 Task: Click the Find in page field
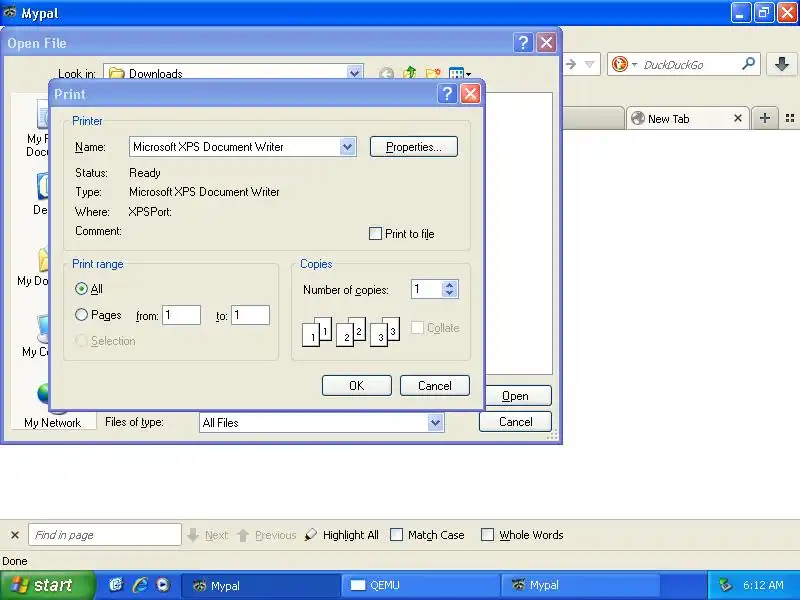(x=105, y=535)
